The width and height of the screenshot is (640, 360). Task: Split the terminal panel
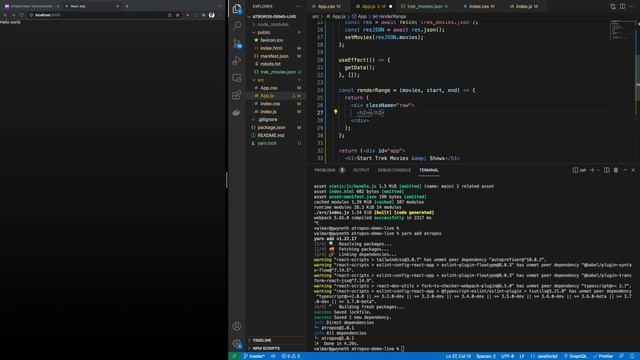[x=607, y=170]
